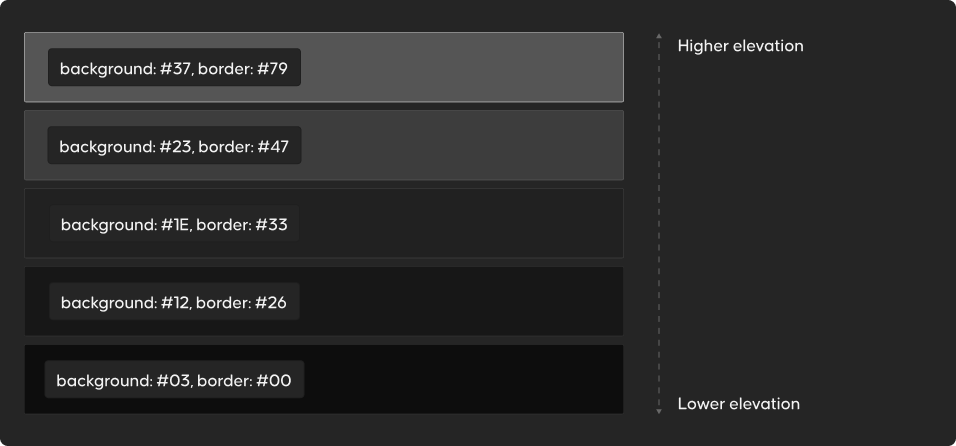Click the upward arrowhead on the elevation axis
This screenshot has height=446, width=956.
point(658,36)
